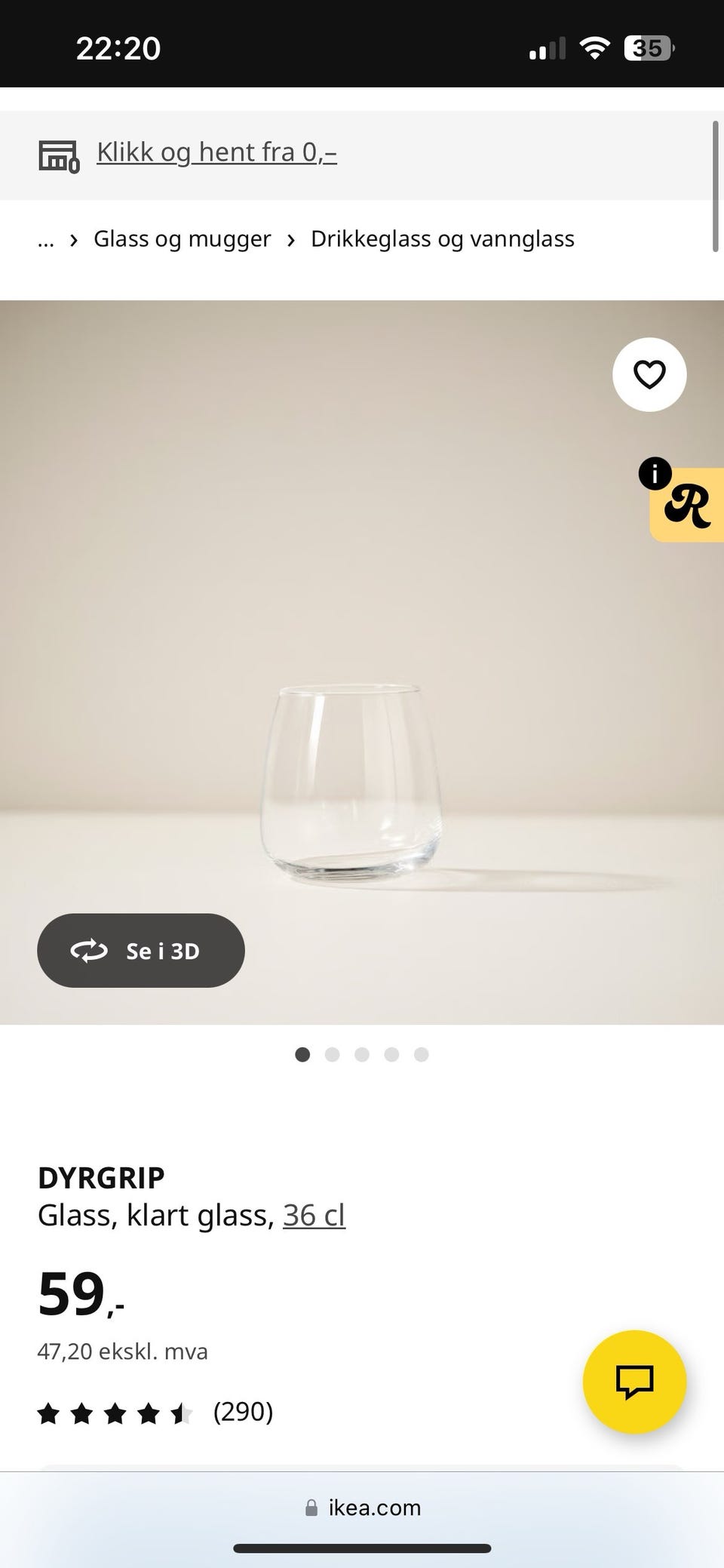The height and width of the screenshot is (1568, 724).
Task: Select the first image carousel dot
Action: pyautogui.click(x=302, y=1054)
